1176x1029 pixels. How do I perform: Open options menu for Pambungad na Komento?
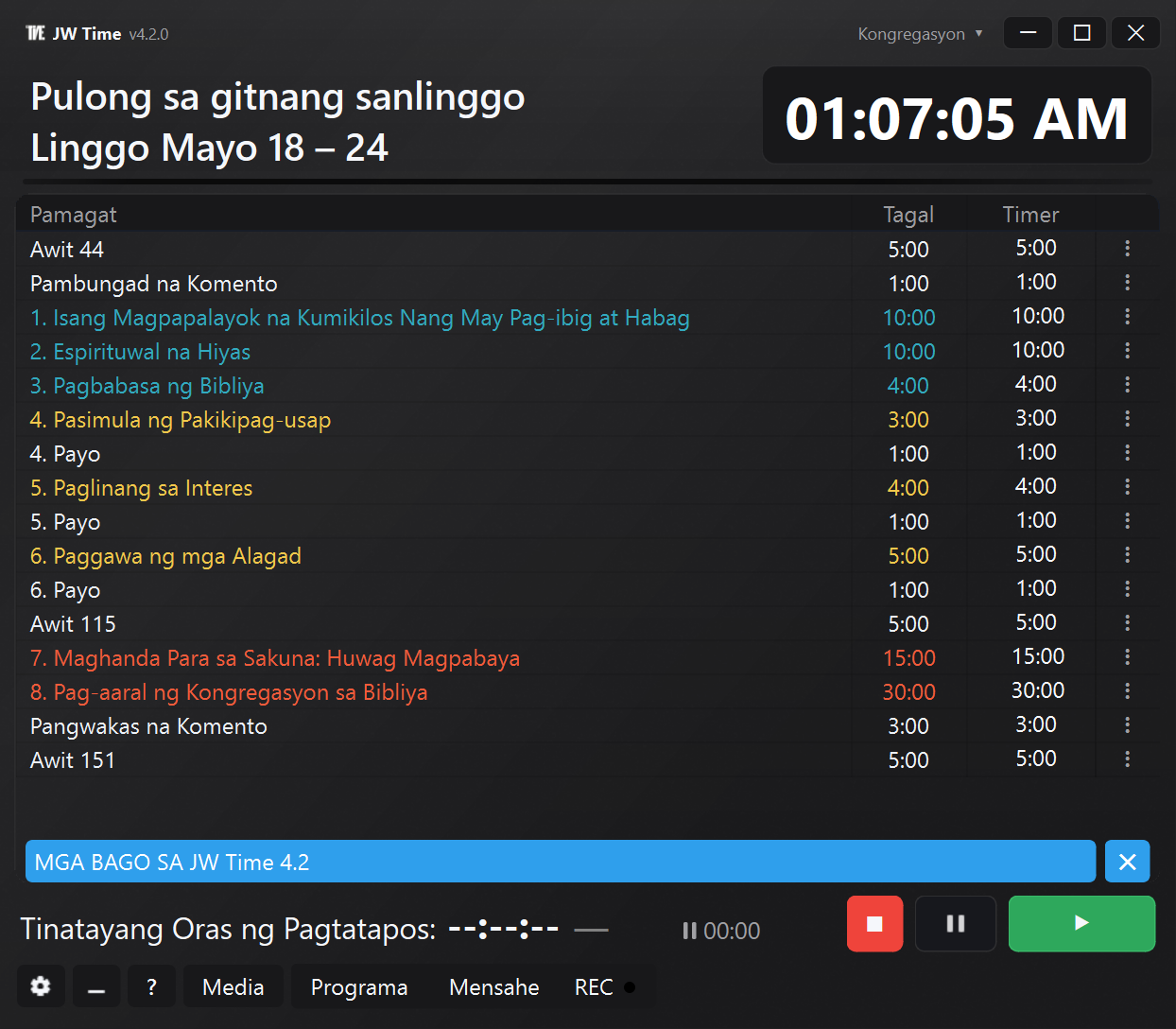tap(1127, 283)
